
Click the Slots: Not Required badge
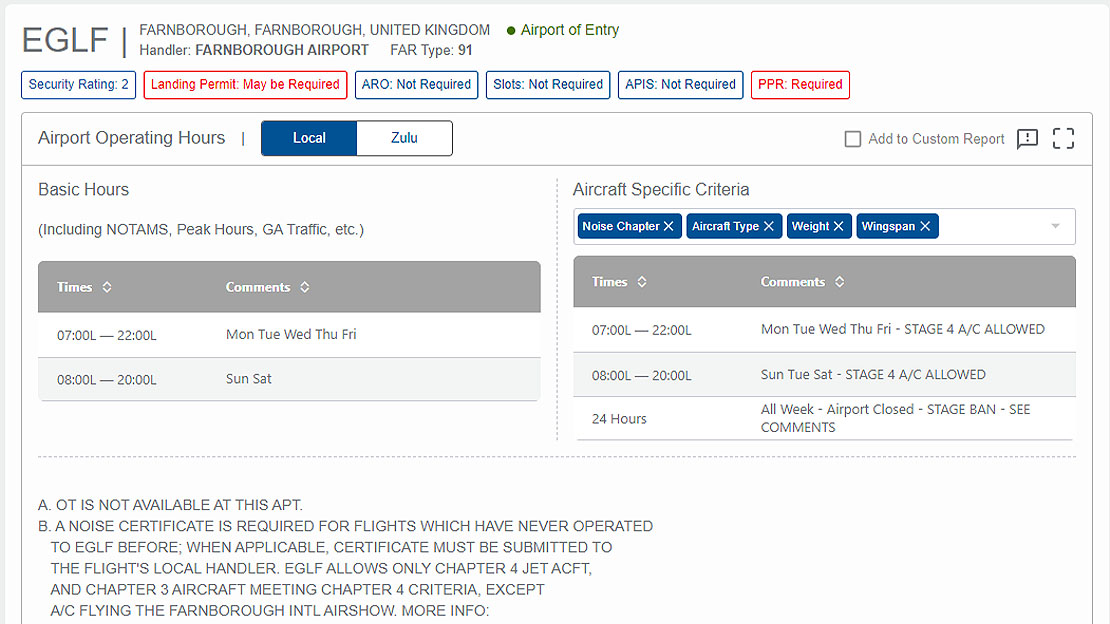tap(548, 85)
